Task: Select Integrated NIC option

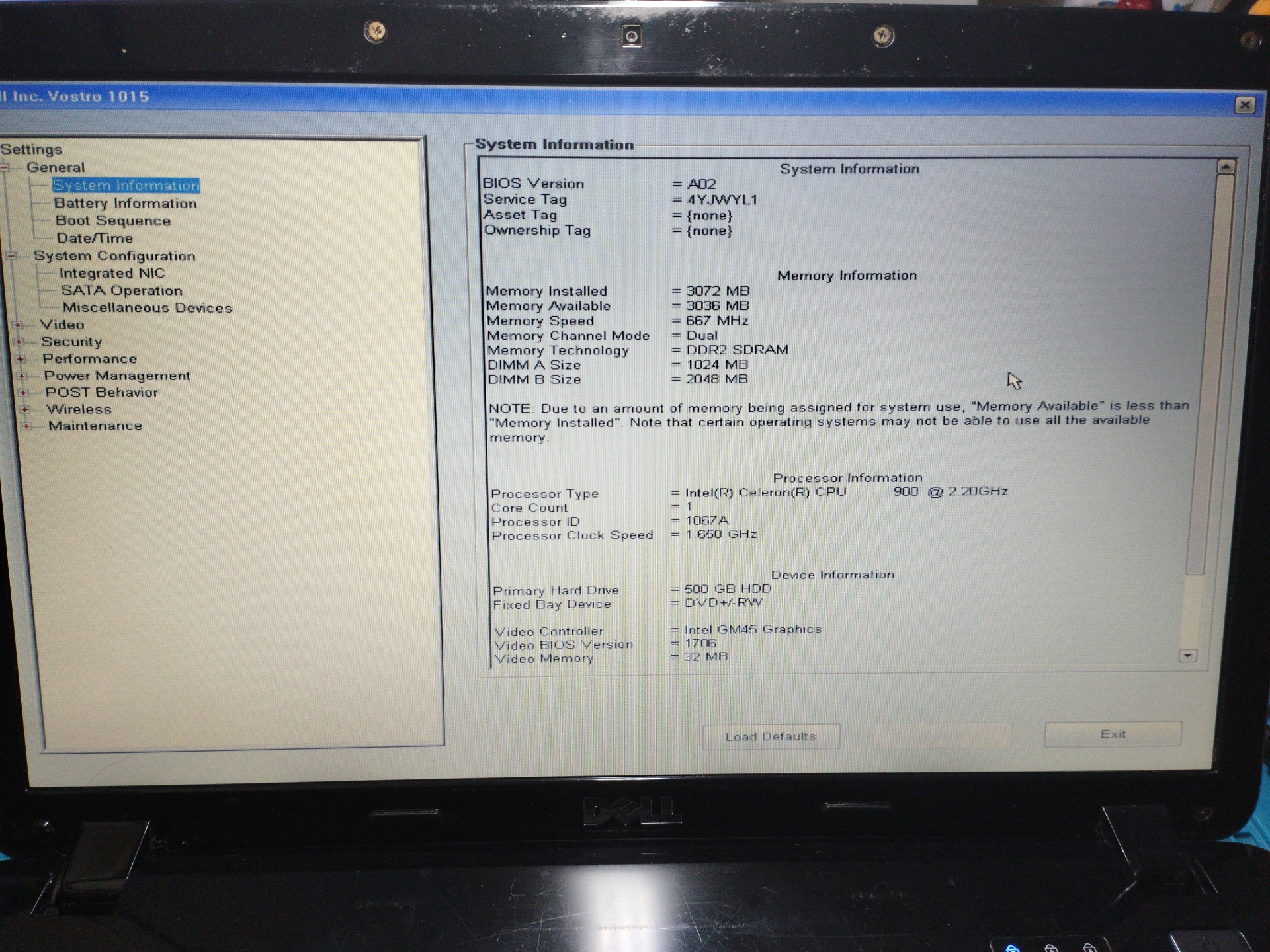Action: [x=112, y=273]
